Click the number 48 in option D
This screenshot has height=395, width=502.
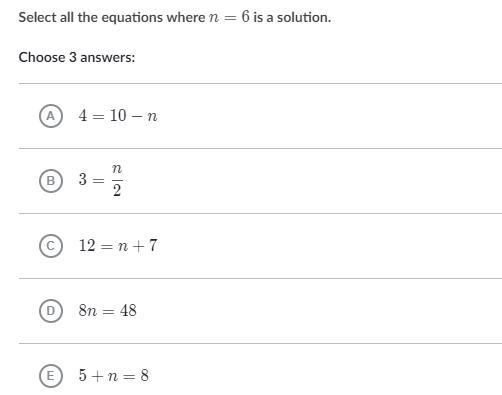tap(128, 311)
